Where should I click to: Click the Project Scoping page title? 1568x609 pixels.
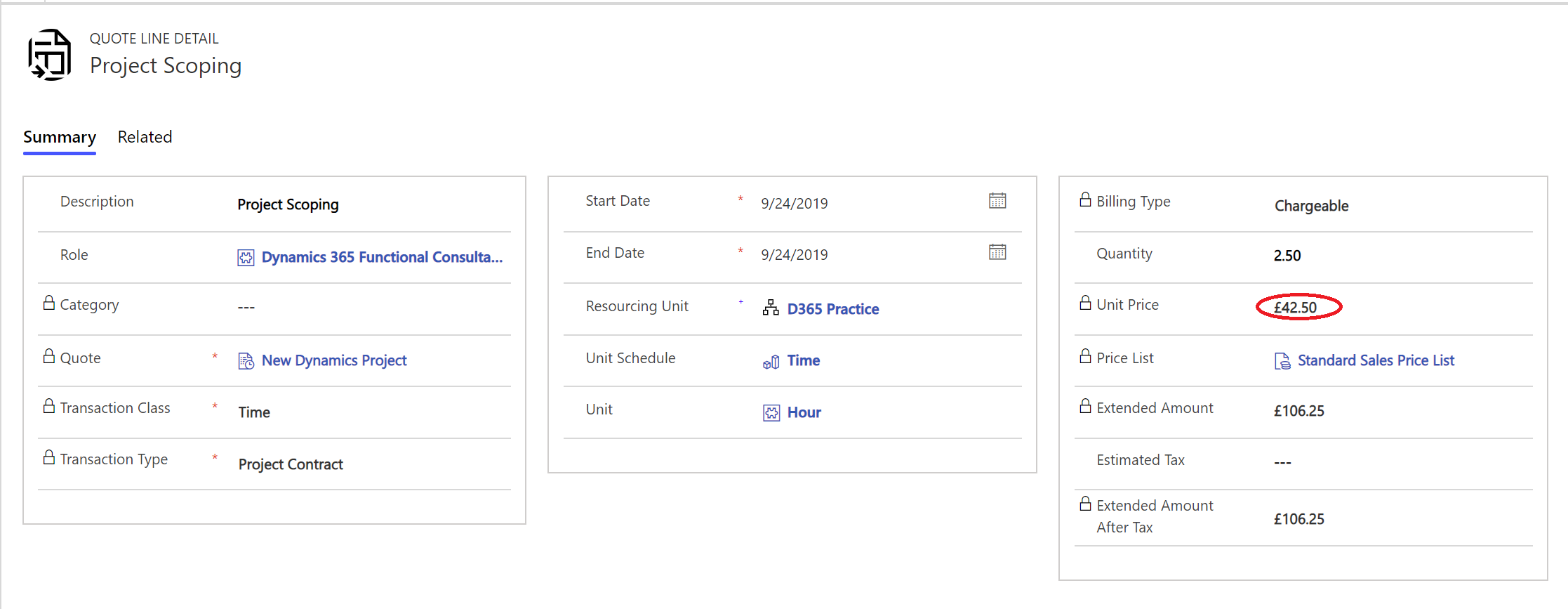pos(166,66)
